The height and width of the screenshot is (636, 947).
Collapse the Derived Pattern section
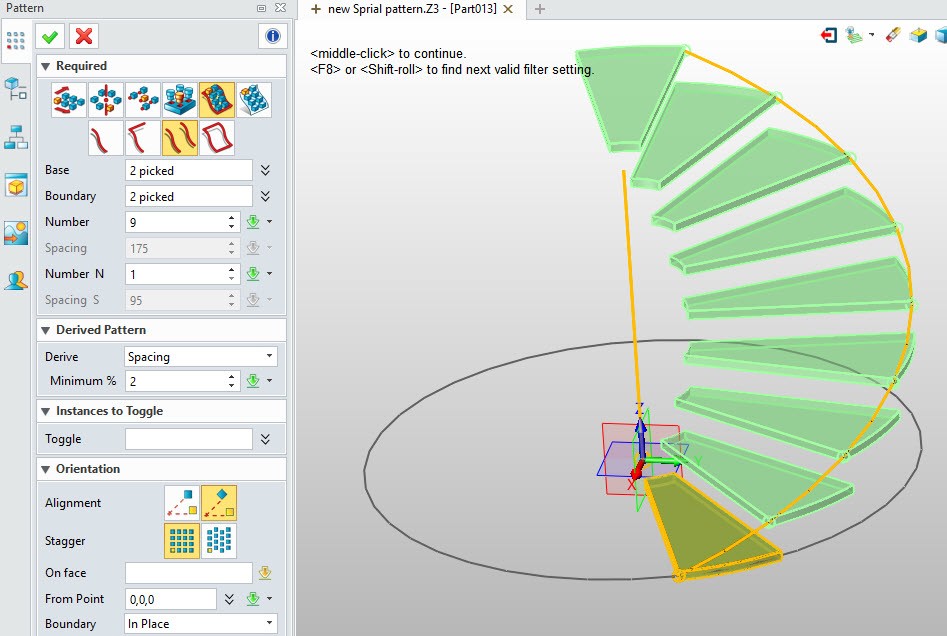point(45,330)
